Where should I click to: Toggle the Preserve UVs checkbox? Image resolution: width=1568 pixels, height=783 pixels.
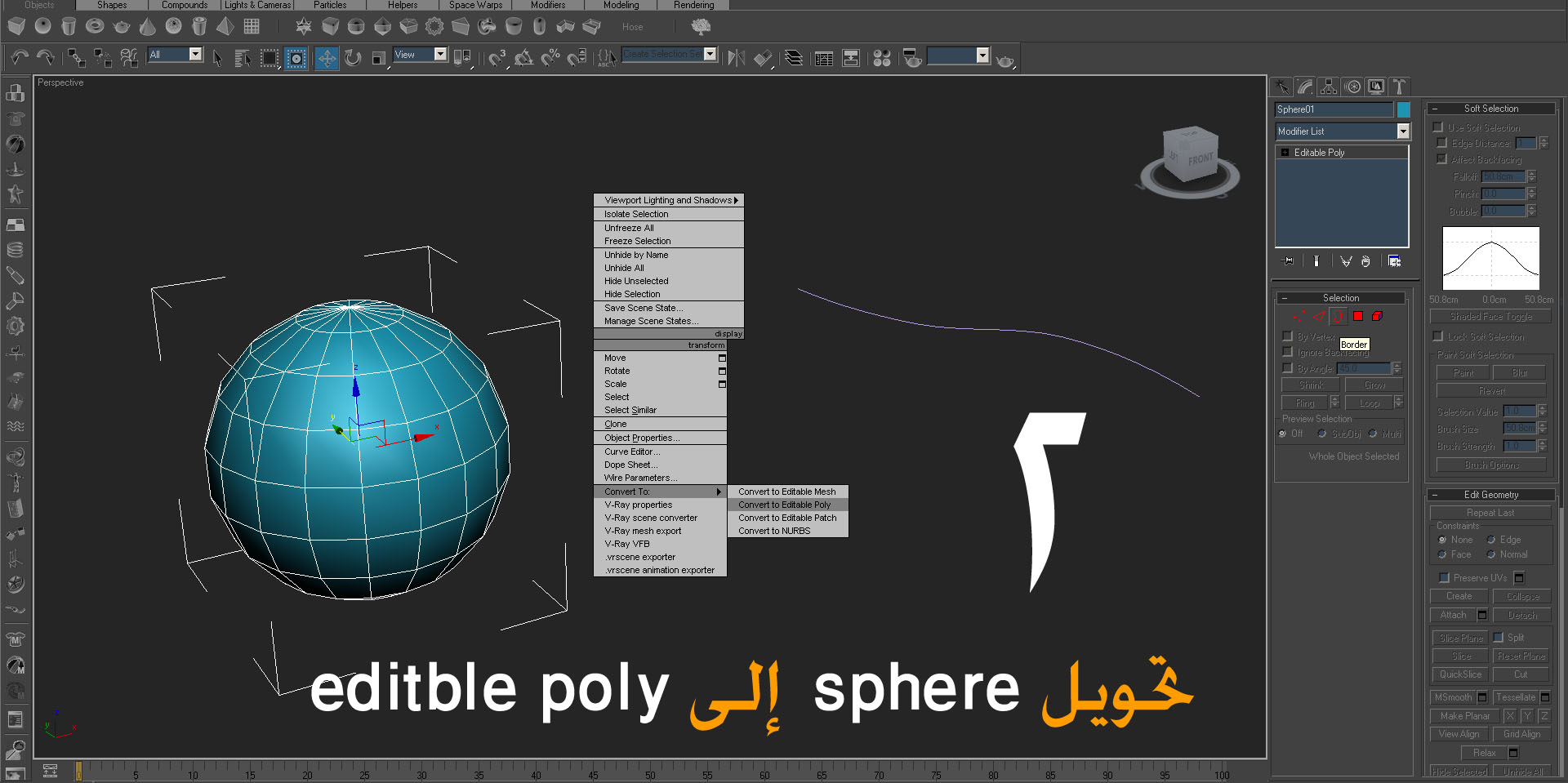point(1443,577)
